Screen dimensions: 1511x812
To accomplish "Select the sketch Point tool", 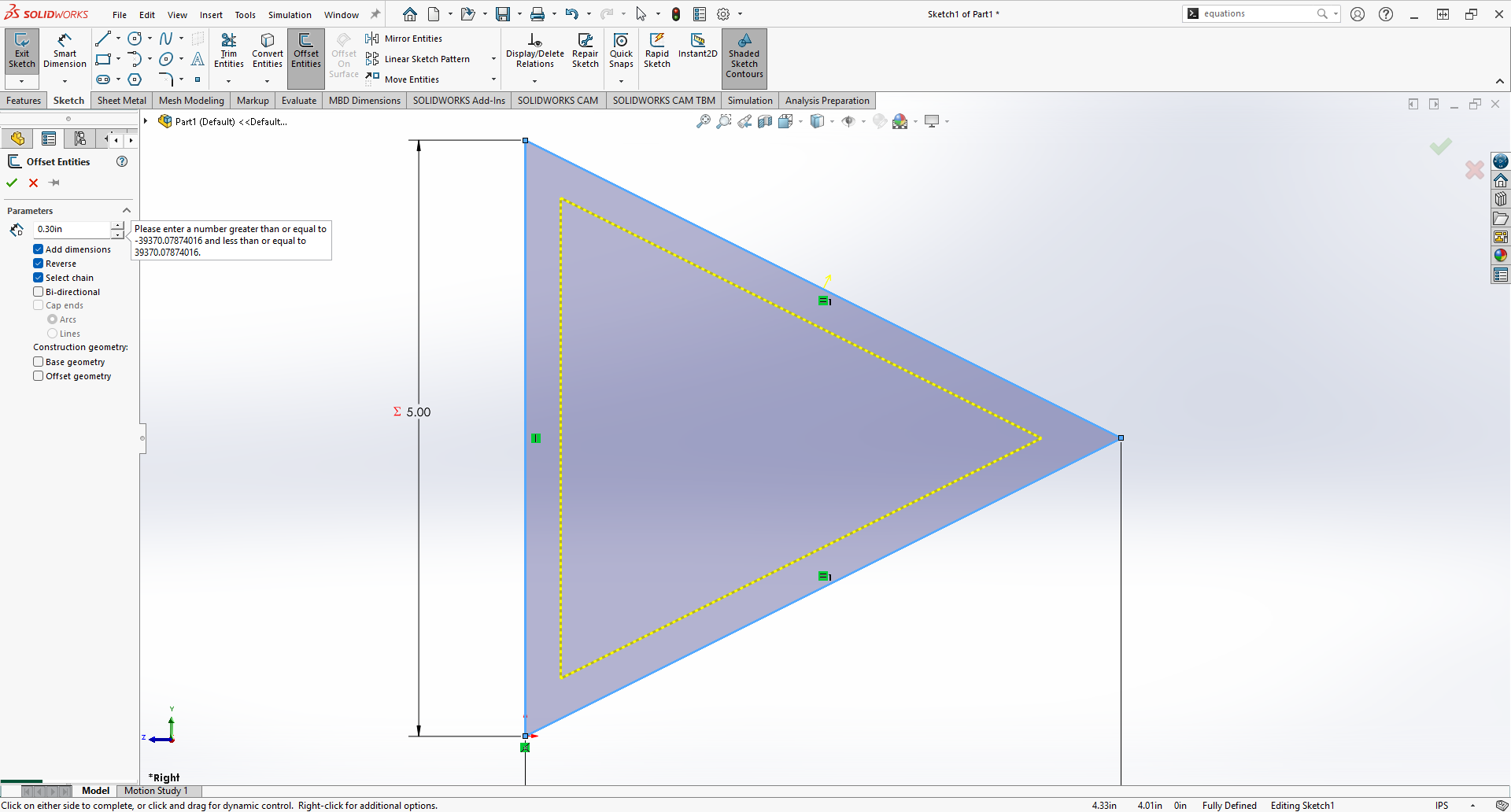I will 198,79.
